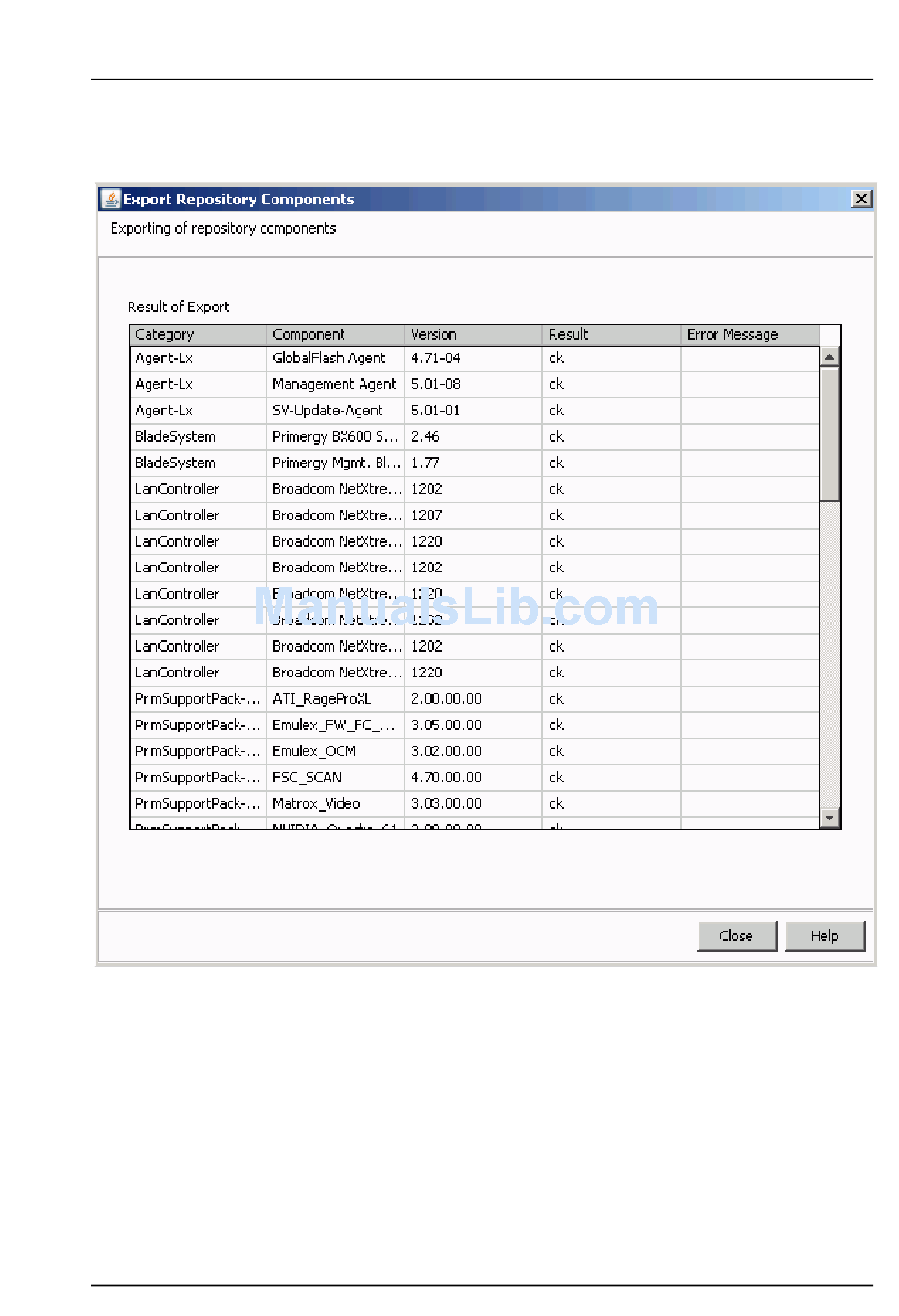Click version 2.00.00.00 cell
The image size is (899, 1316).
[x=473, y=699]
